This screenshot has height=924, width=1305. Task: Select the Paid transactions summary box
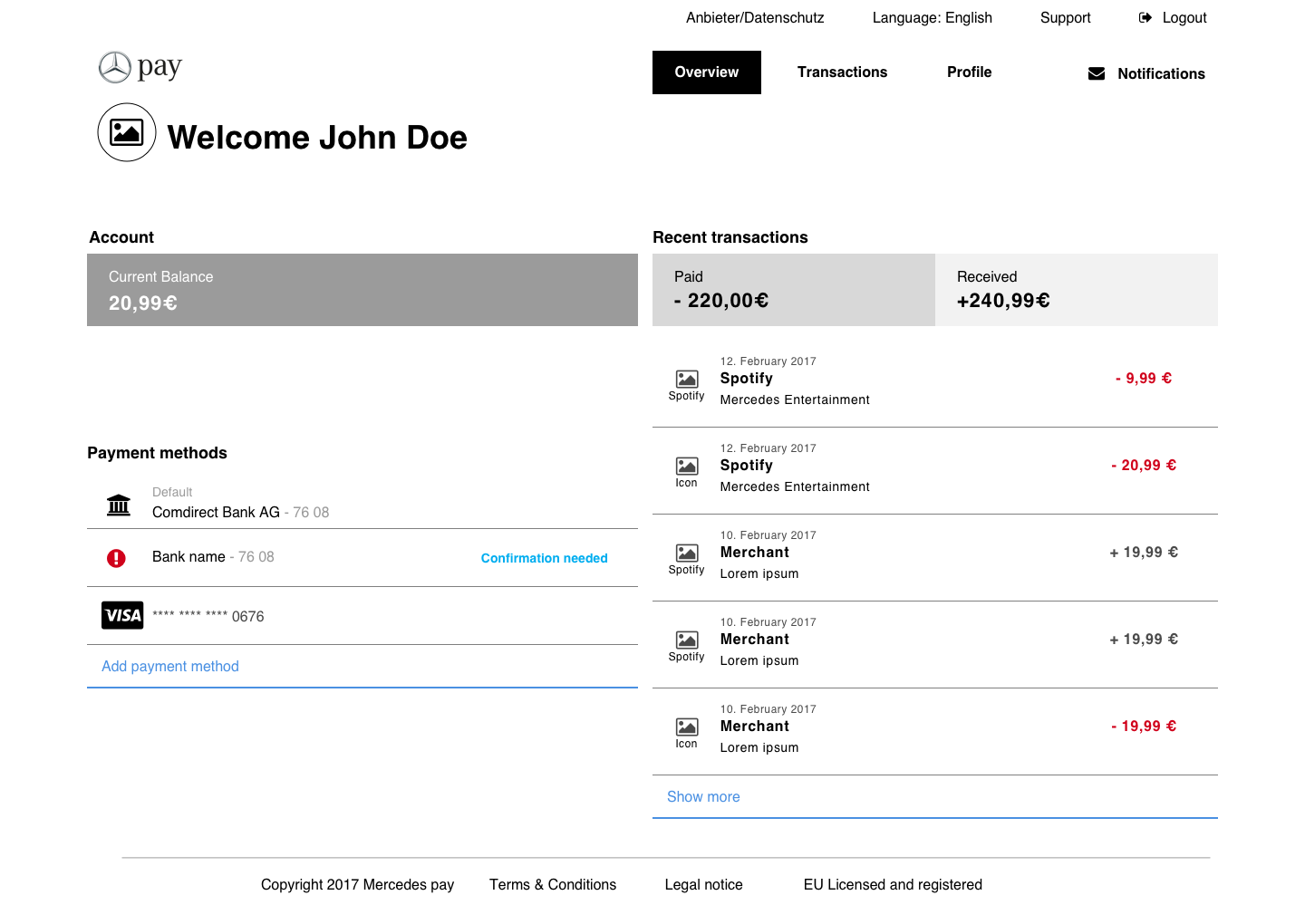[x=793, y=290]
